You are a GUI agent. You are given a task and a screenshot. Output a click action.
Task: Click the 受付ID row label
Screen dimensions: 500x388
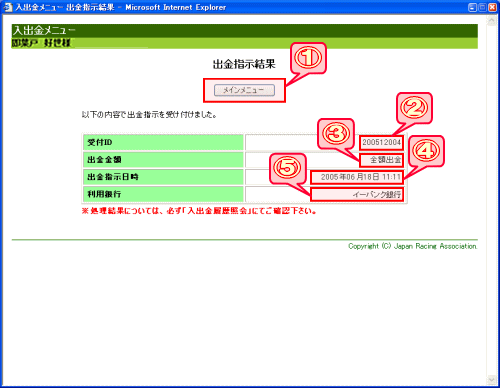(163, 142)
